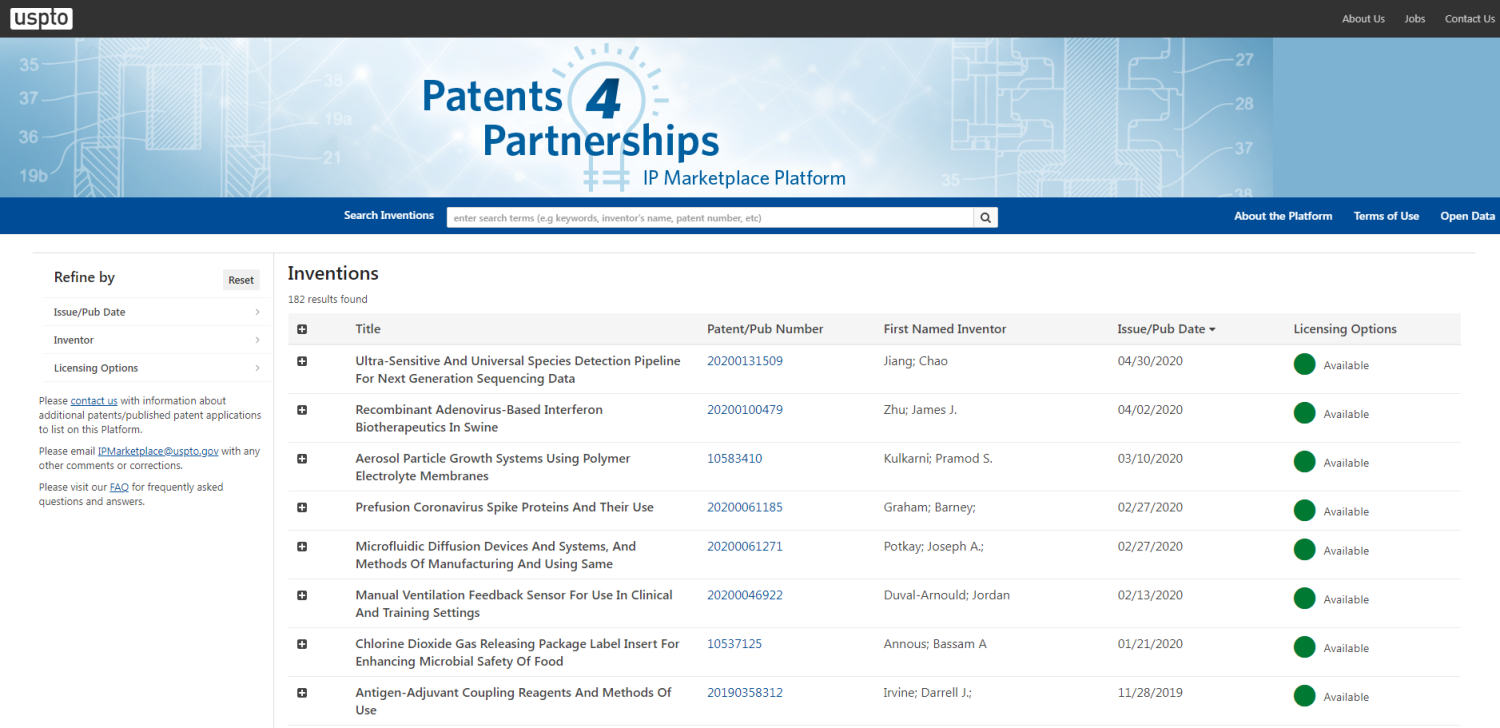The width and height of the screenshot is (1500, 728).
Task: Open patent publication 20200061185
Action: pyautogui.click(x=745, y=508)
